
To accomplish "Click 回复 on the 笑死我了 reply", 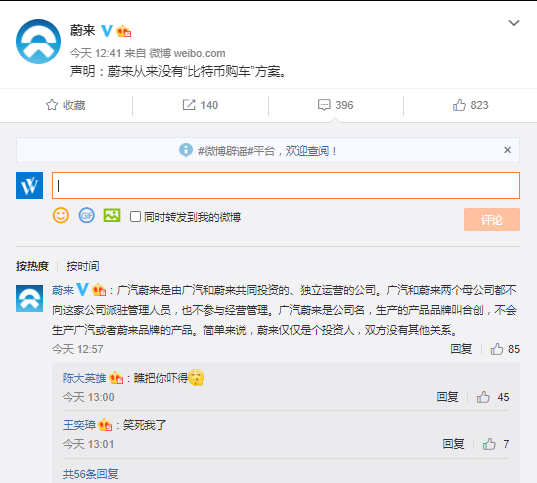I will [453, 444].
